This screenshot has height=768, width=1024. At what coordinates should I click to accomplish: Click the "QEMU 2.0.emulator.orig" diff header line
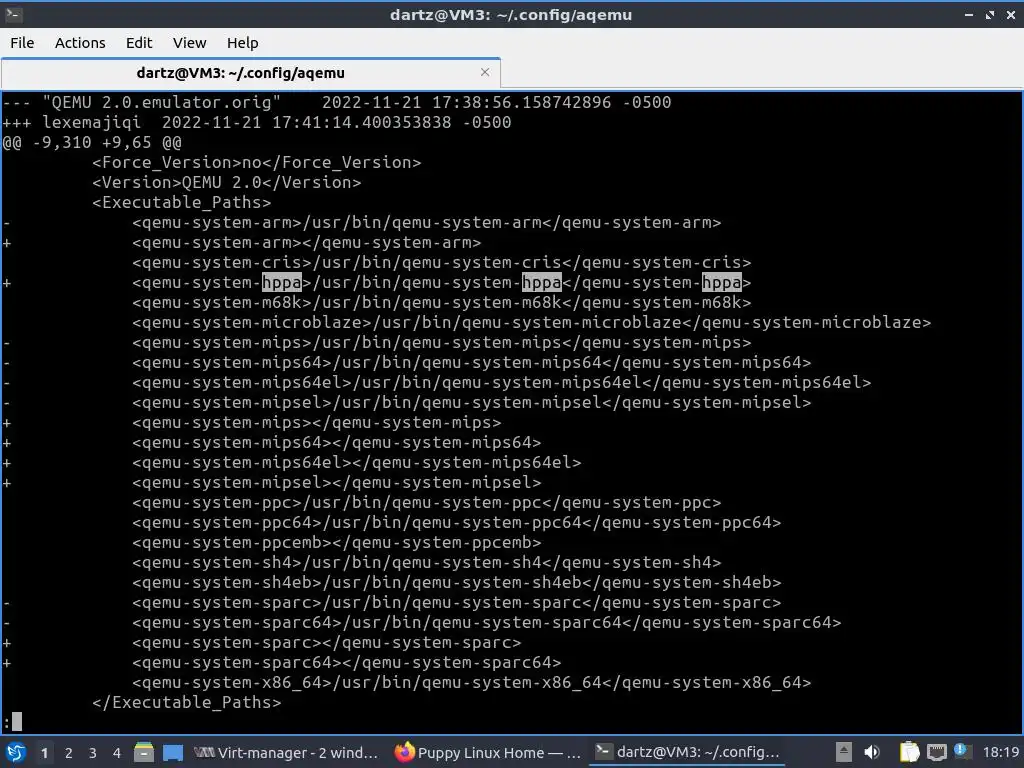pyautogui.click(x=336, y=103)
